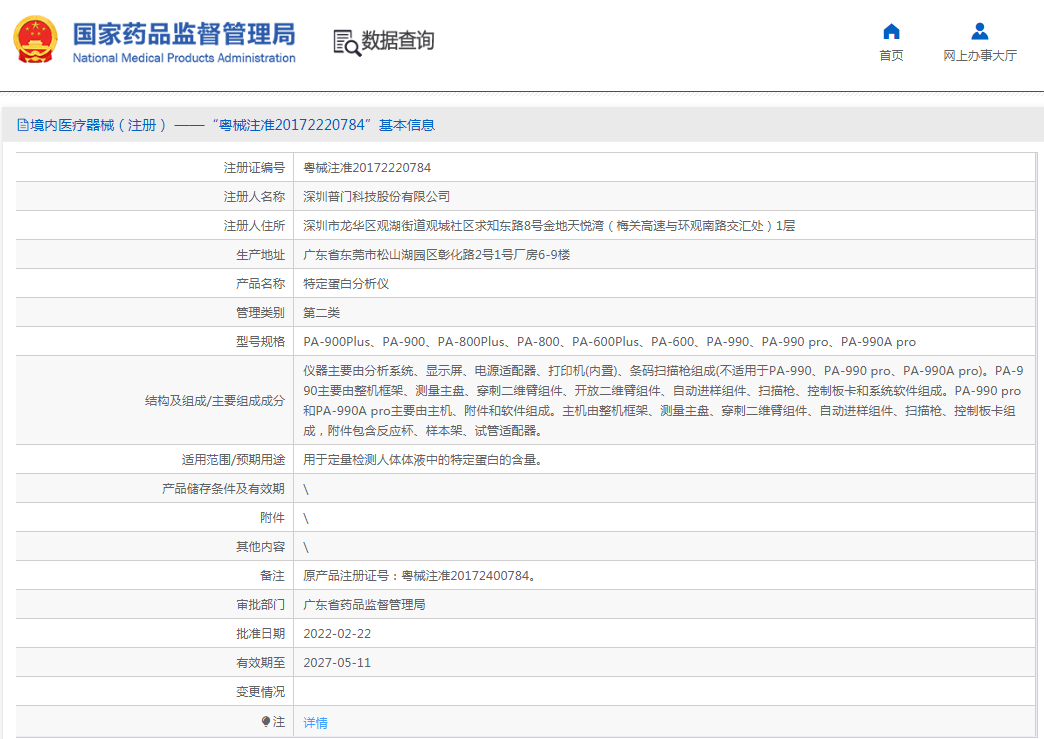Click the 注册证编号 value 粤械注准20172220784

tap(367, 168)
